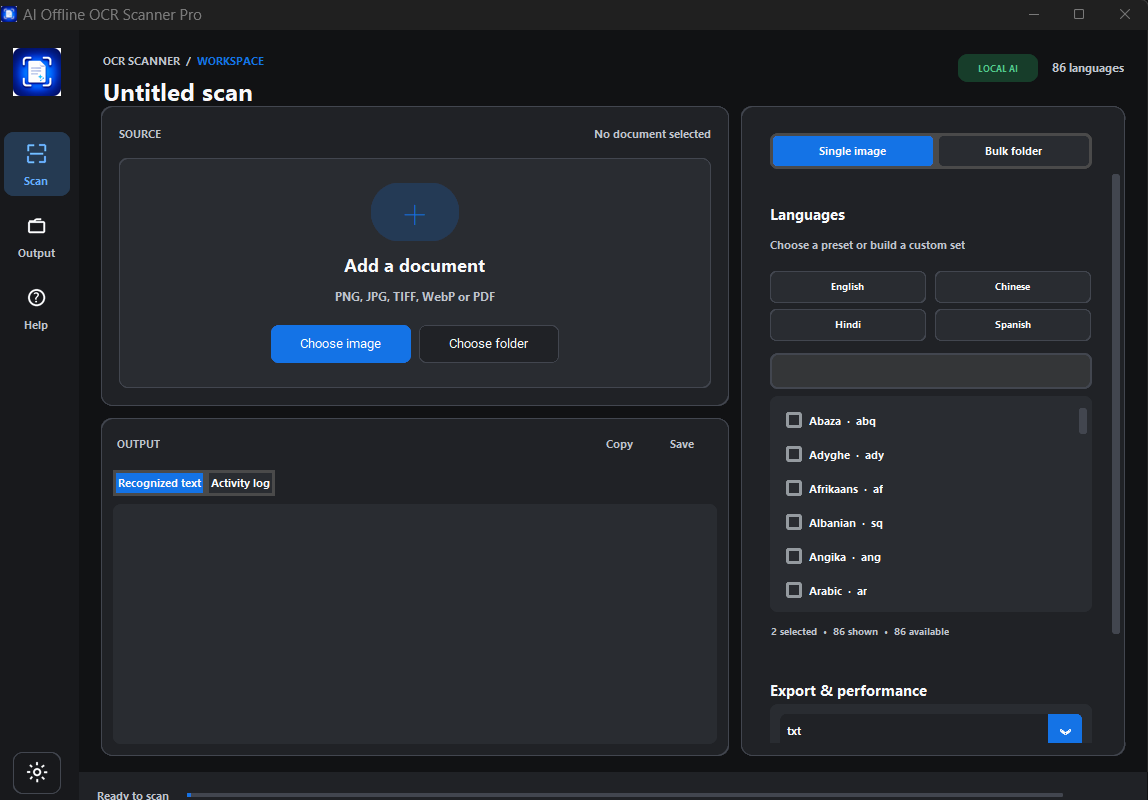Click the PNG, JPG, TIFF, WebP or PDF hint

point(415,297)
